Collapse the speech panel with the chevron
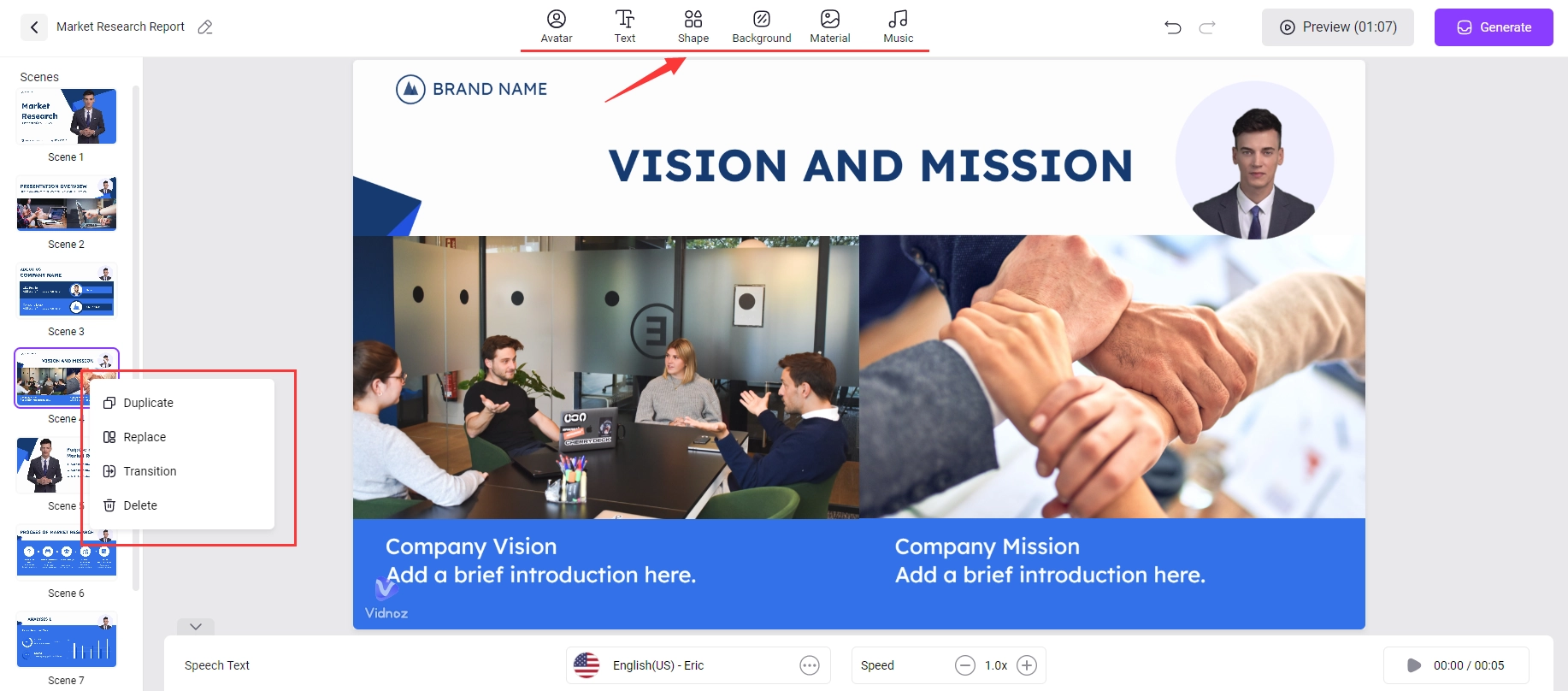The width and height of the screenshot is (1568, 691). point(196,627)
